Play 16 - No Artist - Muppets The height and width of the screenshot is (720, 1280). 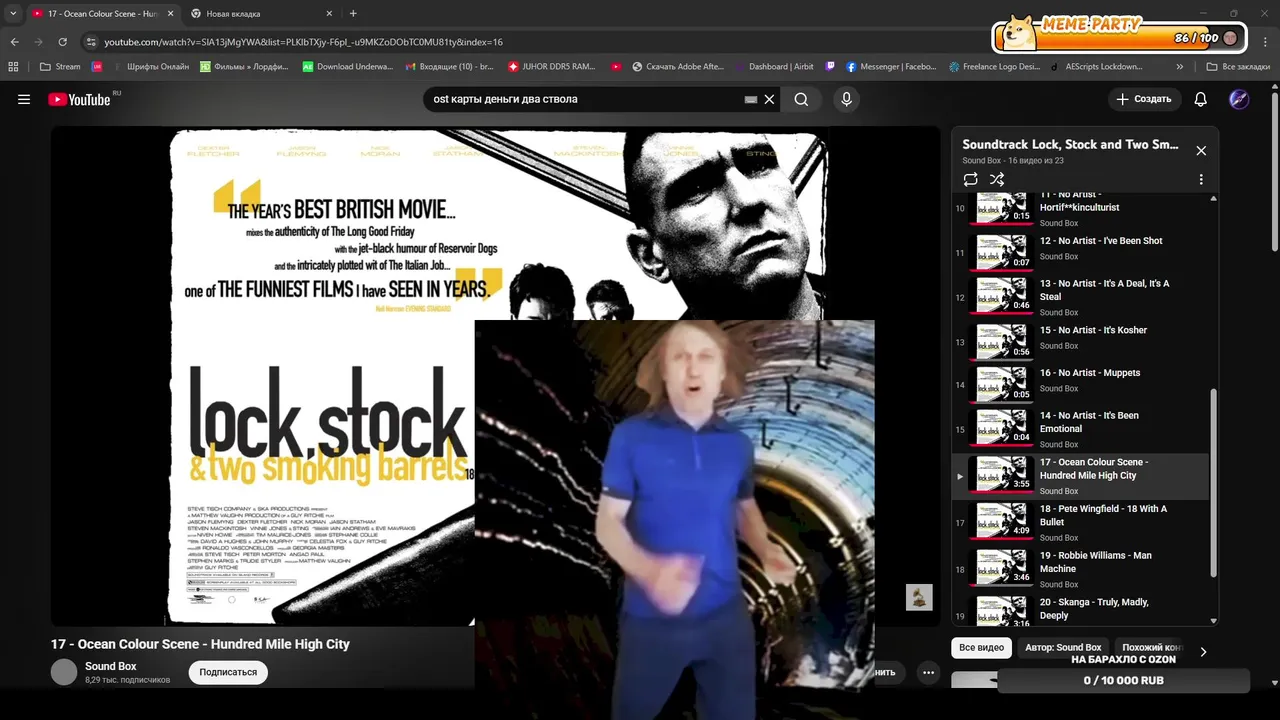(x=1080, y=385)
